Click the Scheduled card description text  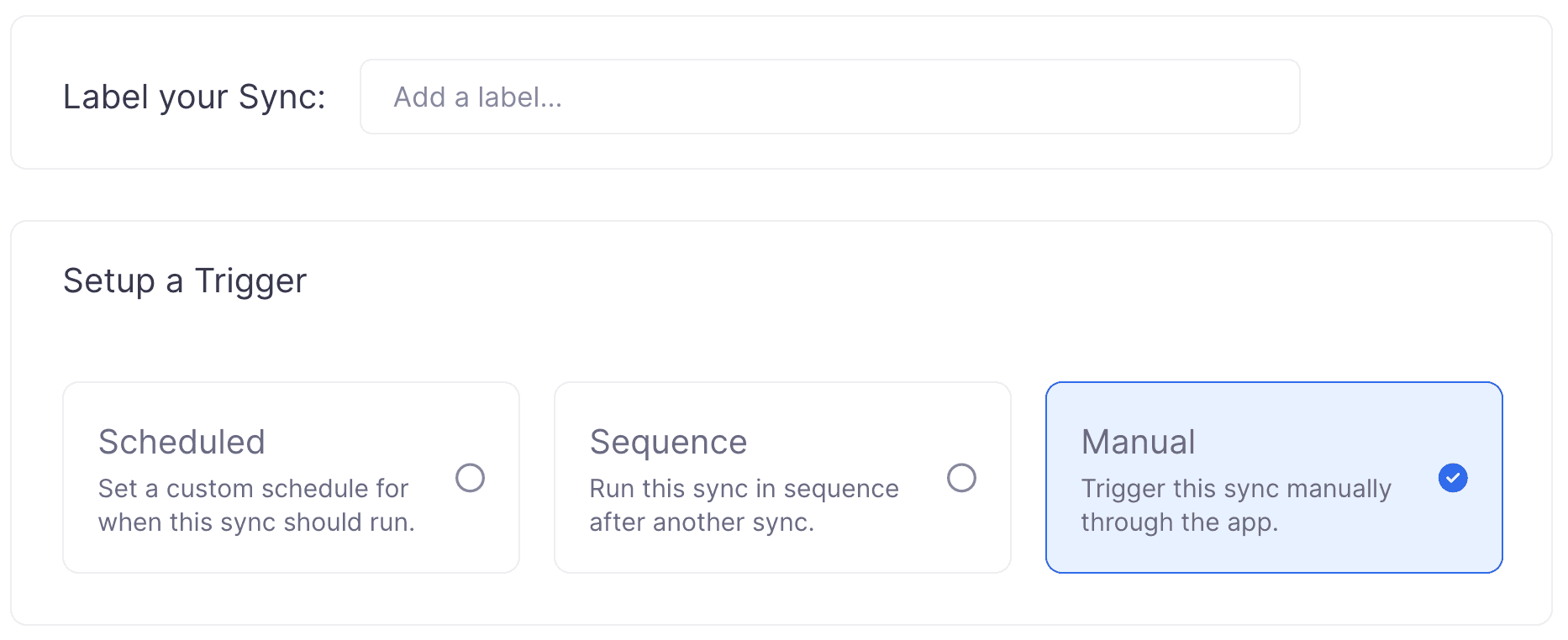pos(256,505)
